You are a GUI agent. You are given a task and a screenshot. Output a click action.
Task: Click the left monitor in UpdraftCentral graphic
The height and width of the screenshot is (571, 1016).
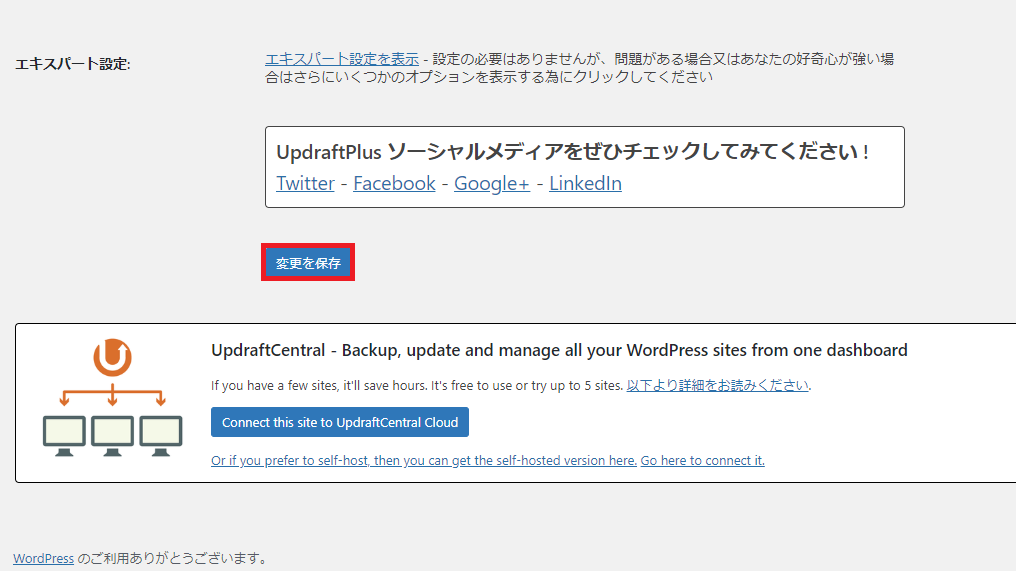(x=64, y=432)
